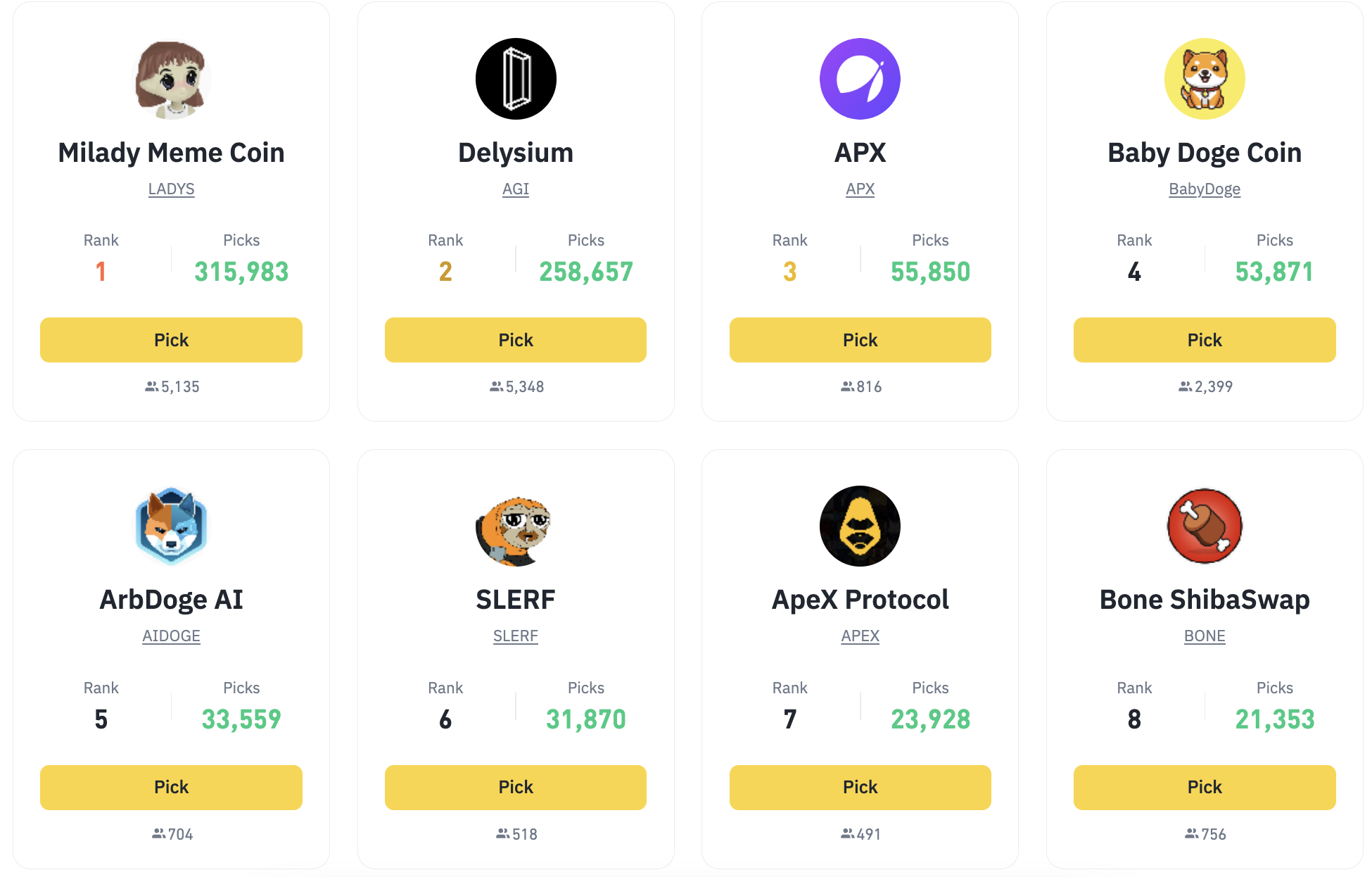Click the Baby Doge Coin icon
The width and height of the screenshot is (1372, 877).
1205,79
